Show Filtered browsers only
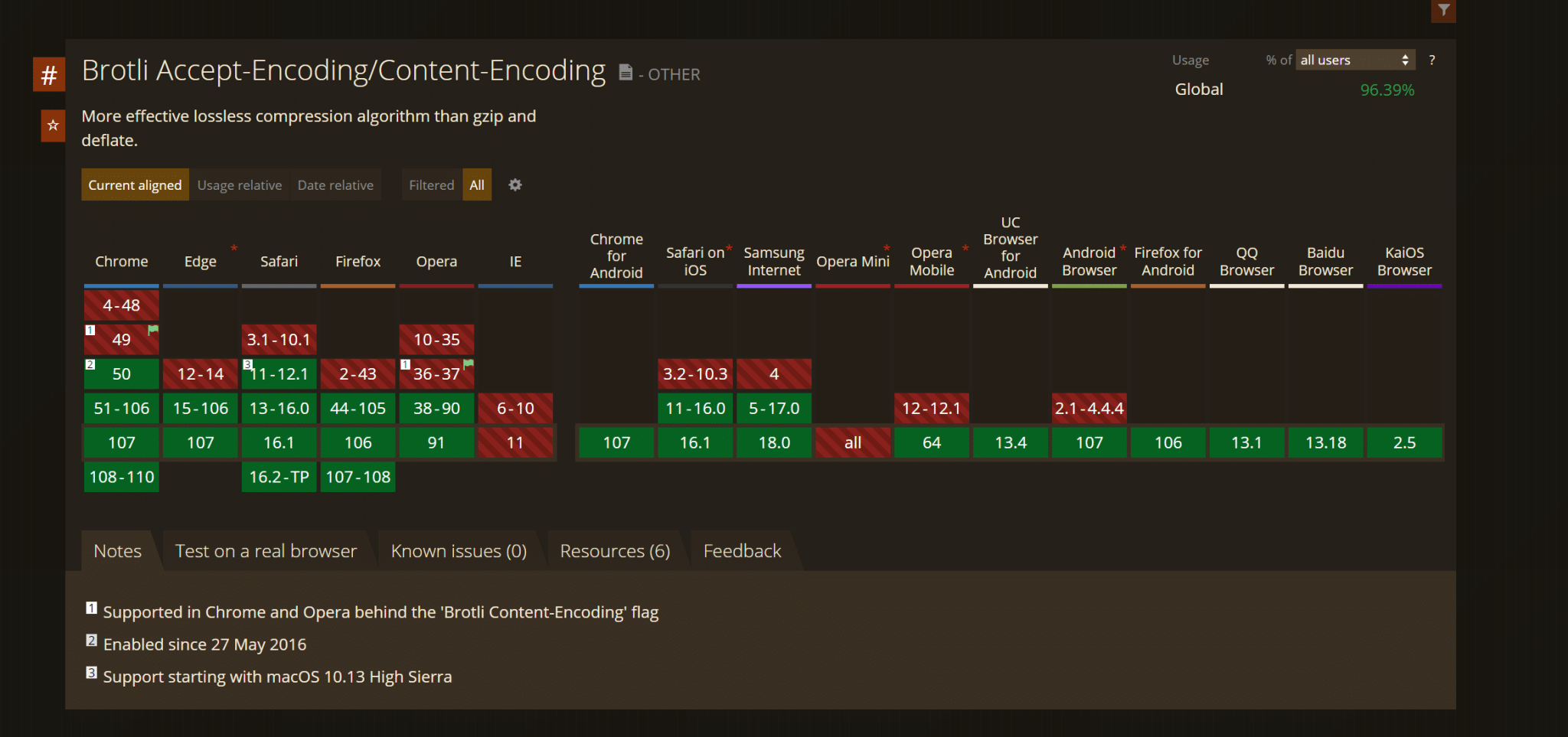The width and height of the screenshot is (1568, 737). 431,185
